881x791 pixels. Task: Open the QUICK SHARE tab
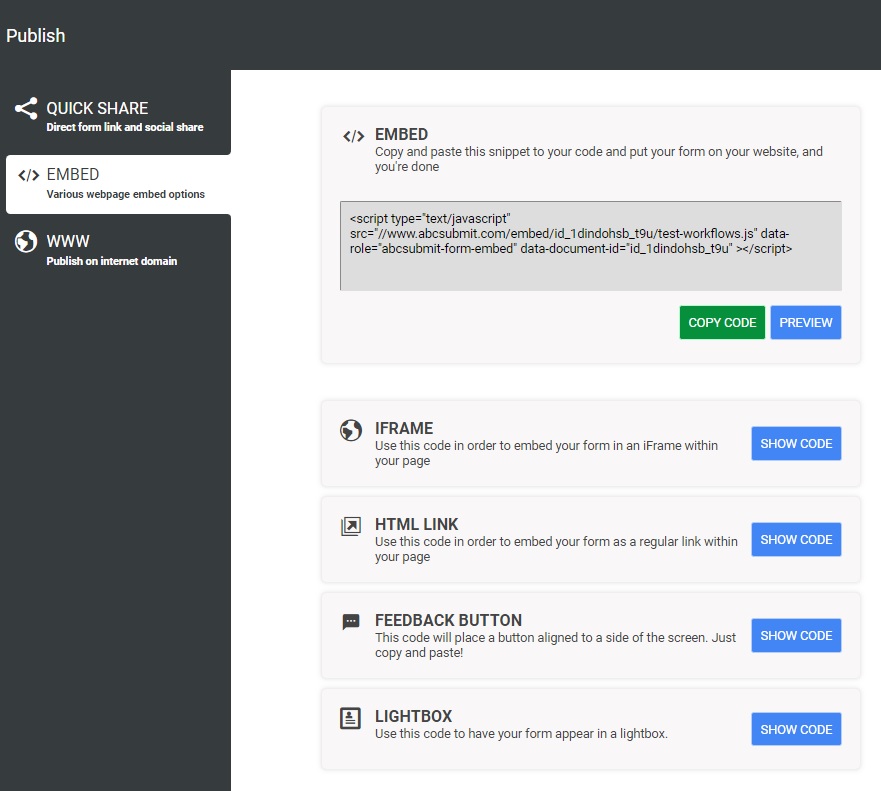point(97,108)
